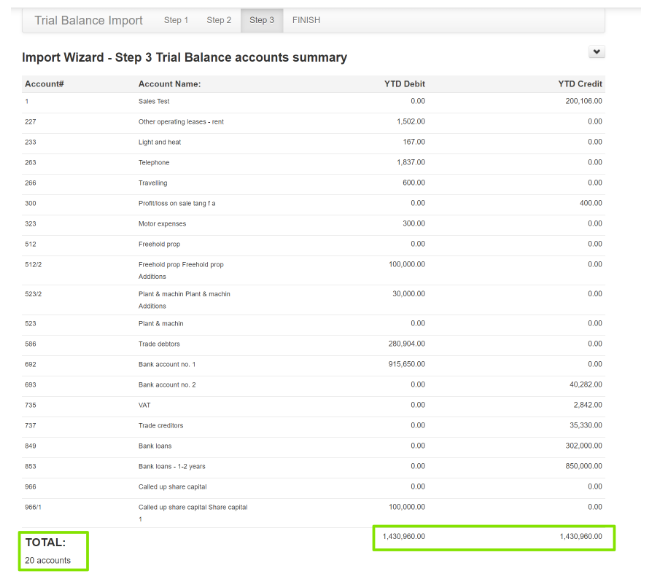Click the Telephone account row
This screenshot has height=586, width=654.
click(x=153, y=162)
